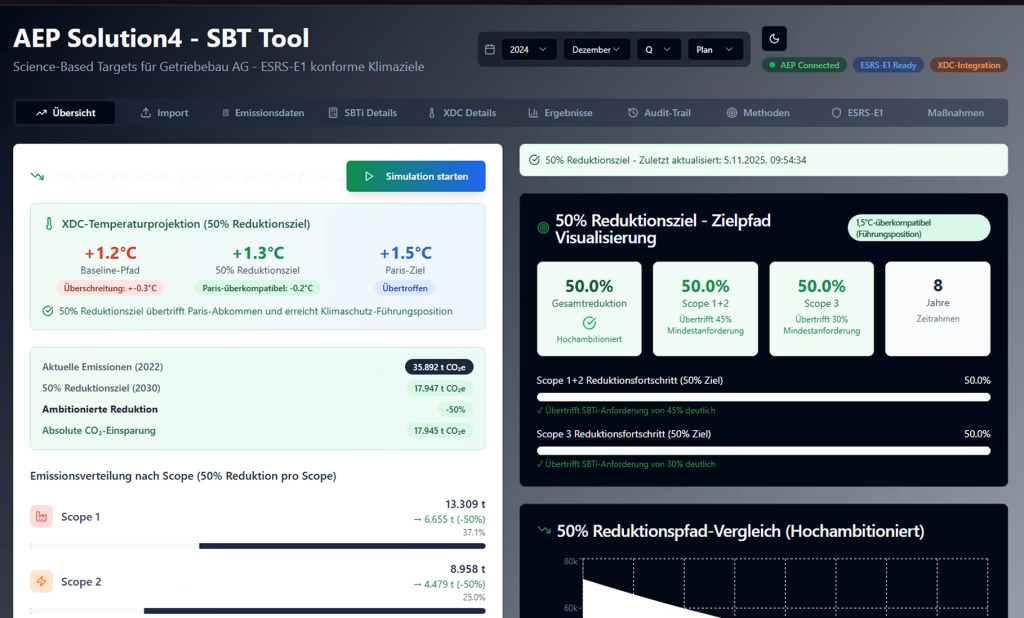The height and width of the screenshot is (618, 1024).
Task: Click the check icon in the update status banner
Action: [534, 160]
